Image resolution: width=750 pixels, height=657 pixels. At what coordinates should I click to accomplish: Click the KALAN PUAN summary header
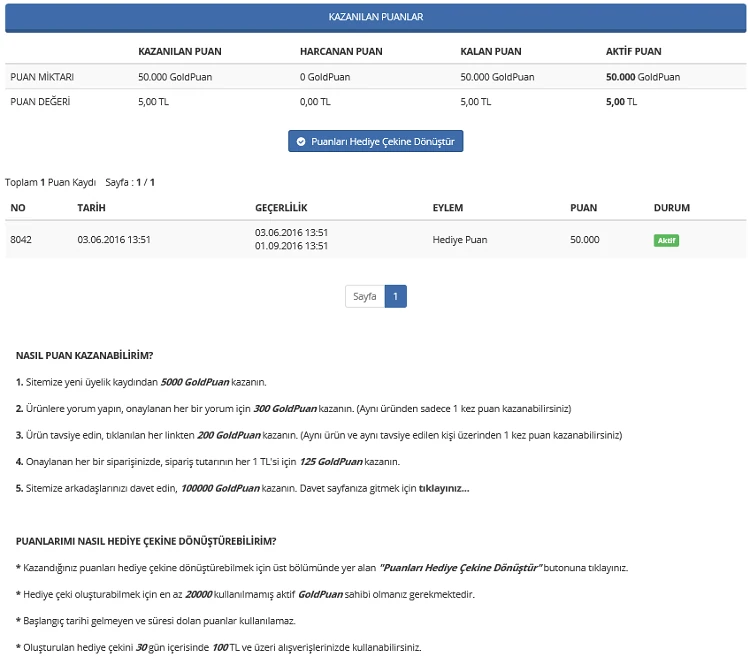490,51
